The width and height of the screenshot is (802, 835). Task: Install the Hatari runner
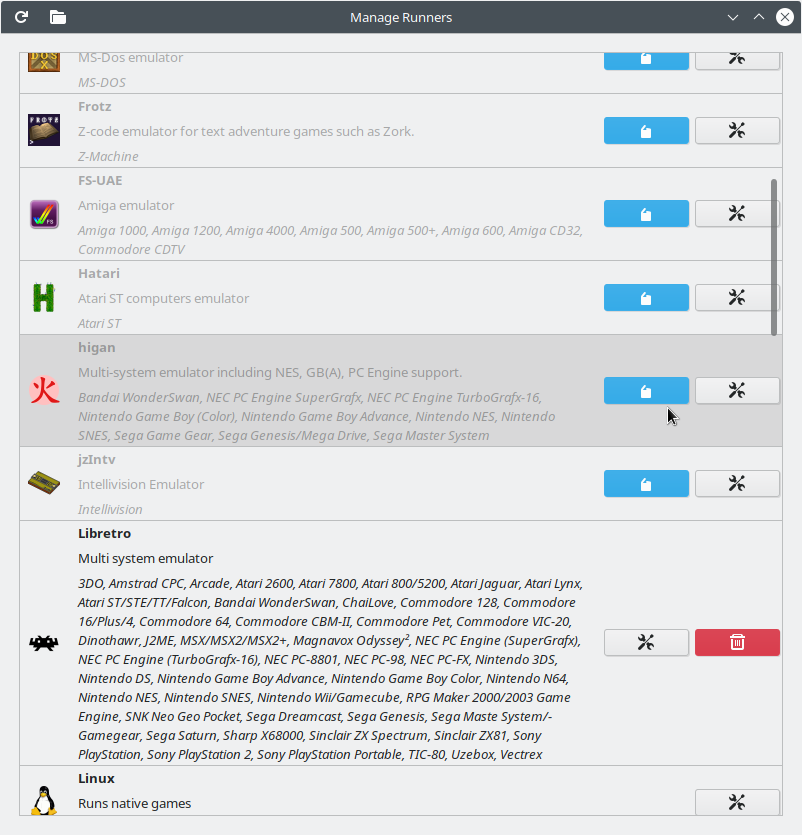646,297
